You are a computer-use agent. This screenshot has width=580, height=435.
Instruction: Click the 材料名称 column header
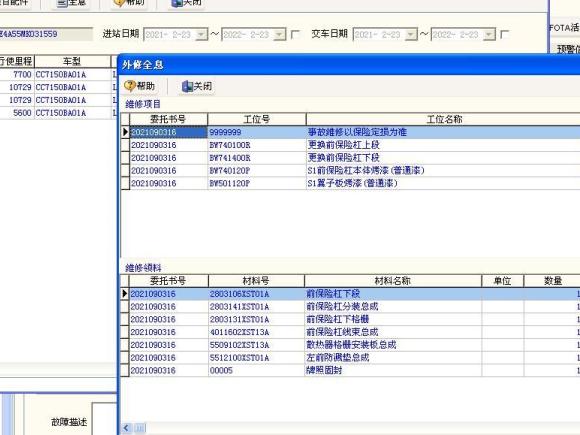[392, 281]
